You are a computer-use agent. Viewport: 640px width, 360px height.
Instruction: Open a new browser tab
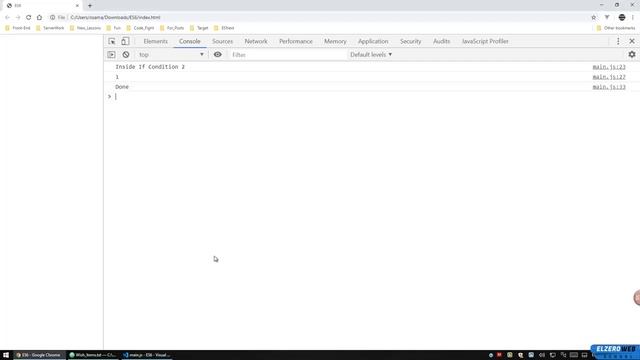[x=90, y=6]
